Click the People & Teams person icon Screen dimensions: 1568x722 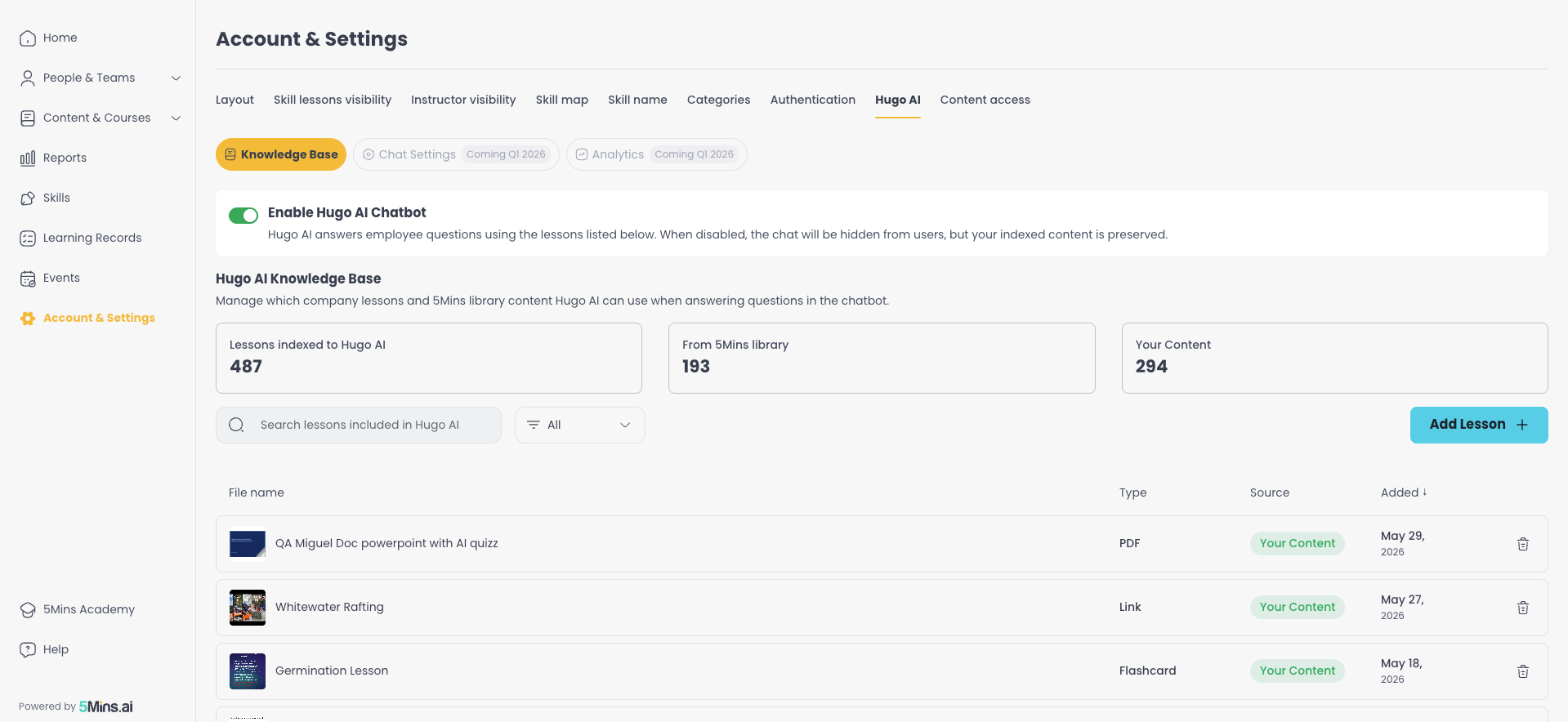point(28,78)
